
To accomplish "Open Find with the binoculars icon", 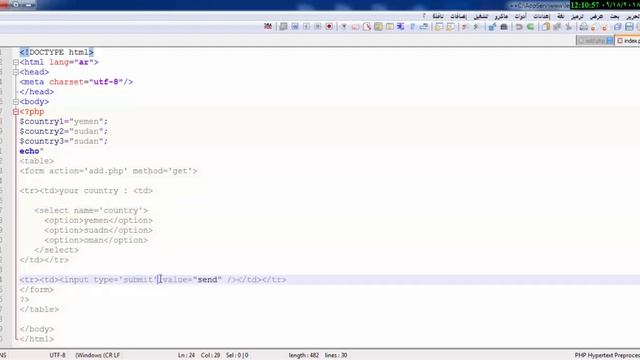I will [504, 27].
